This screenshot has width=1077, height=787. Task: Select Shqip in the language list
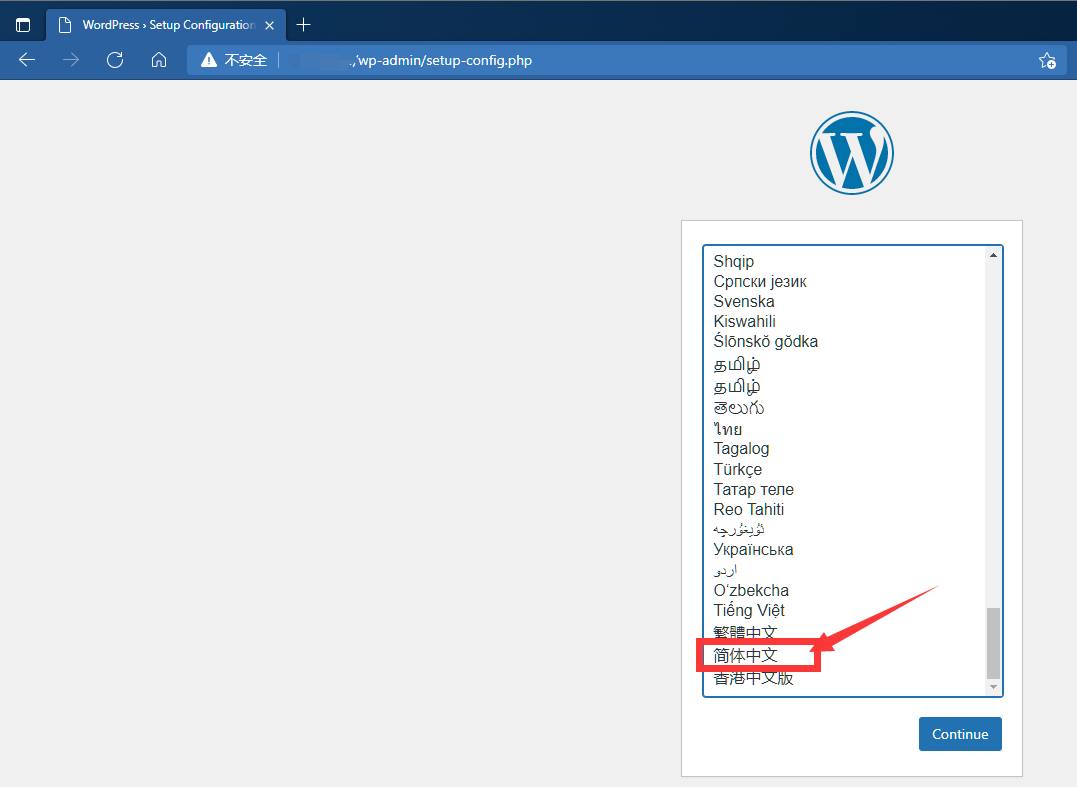845,262
